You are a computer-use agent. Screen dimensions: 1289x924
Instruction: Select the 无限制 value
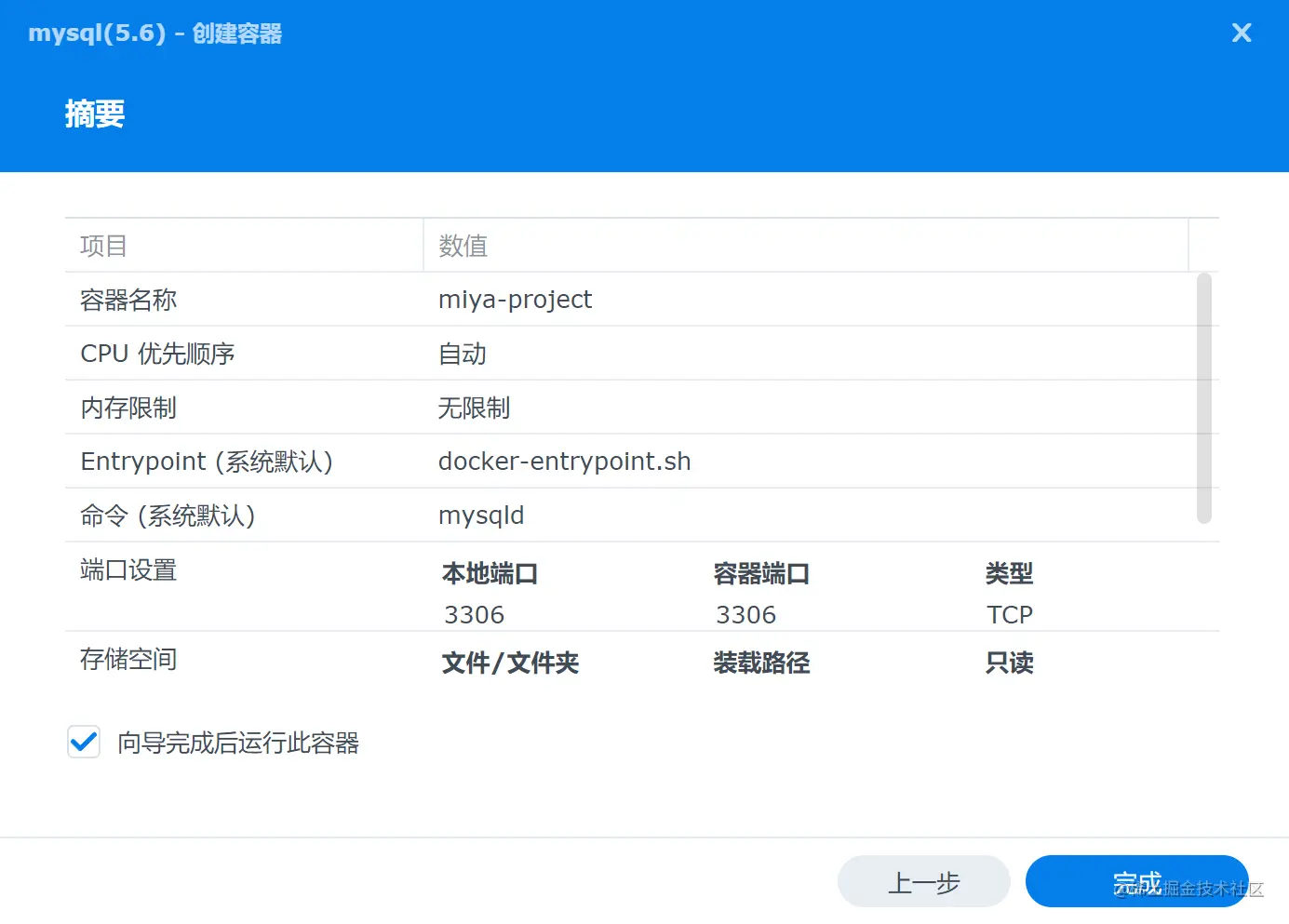click(x=474, y=408)
